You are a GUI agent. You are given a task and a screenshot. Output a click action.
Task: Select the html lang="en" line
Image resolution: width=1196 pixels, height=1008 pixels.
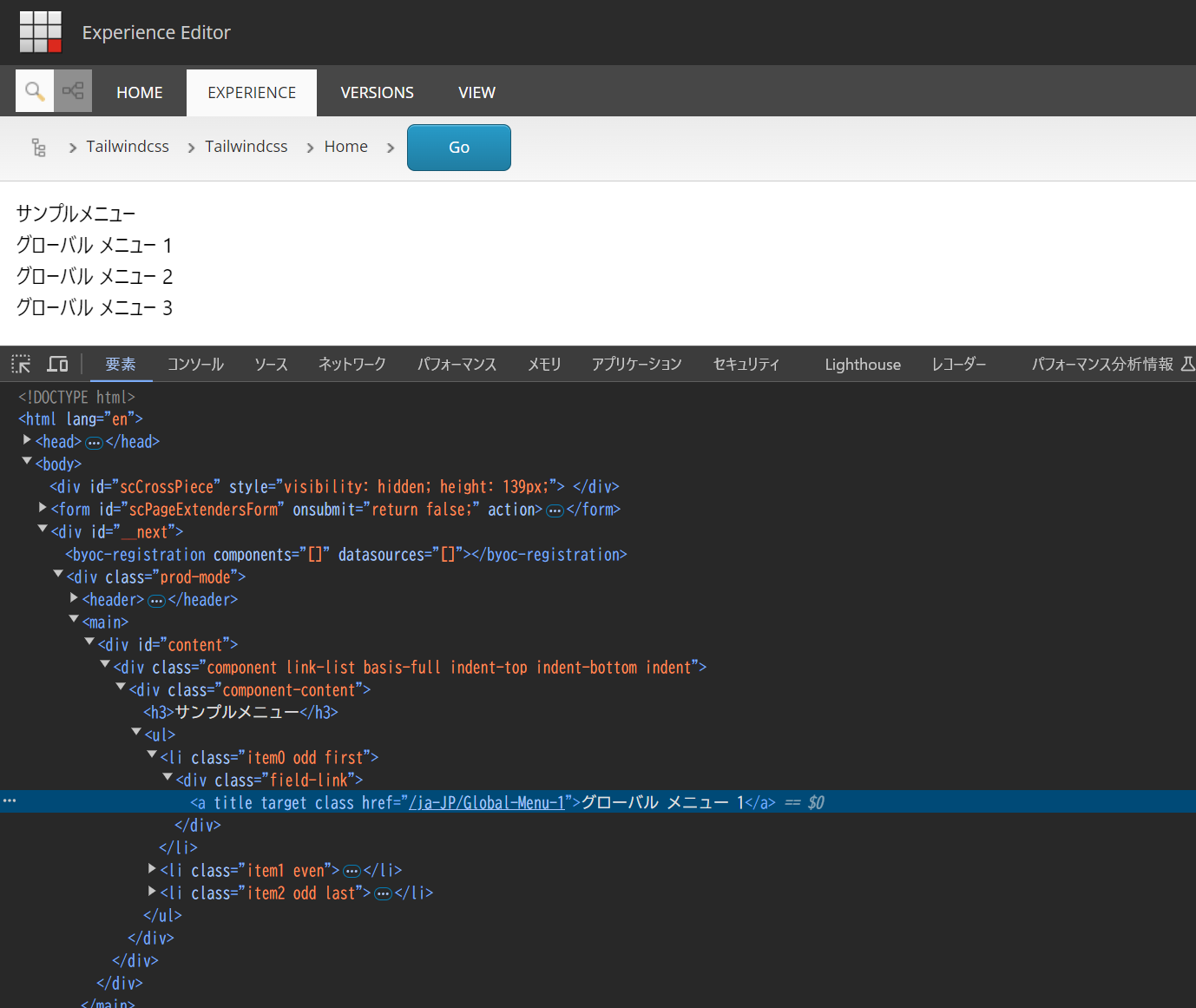[81, 419]
